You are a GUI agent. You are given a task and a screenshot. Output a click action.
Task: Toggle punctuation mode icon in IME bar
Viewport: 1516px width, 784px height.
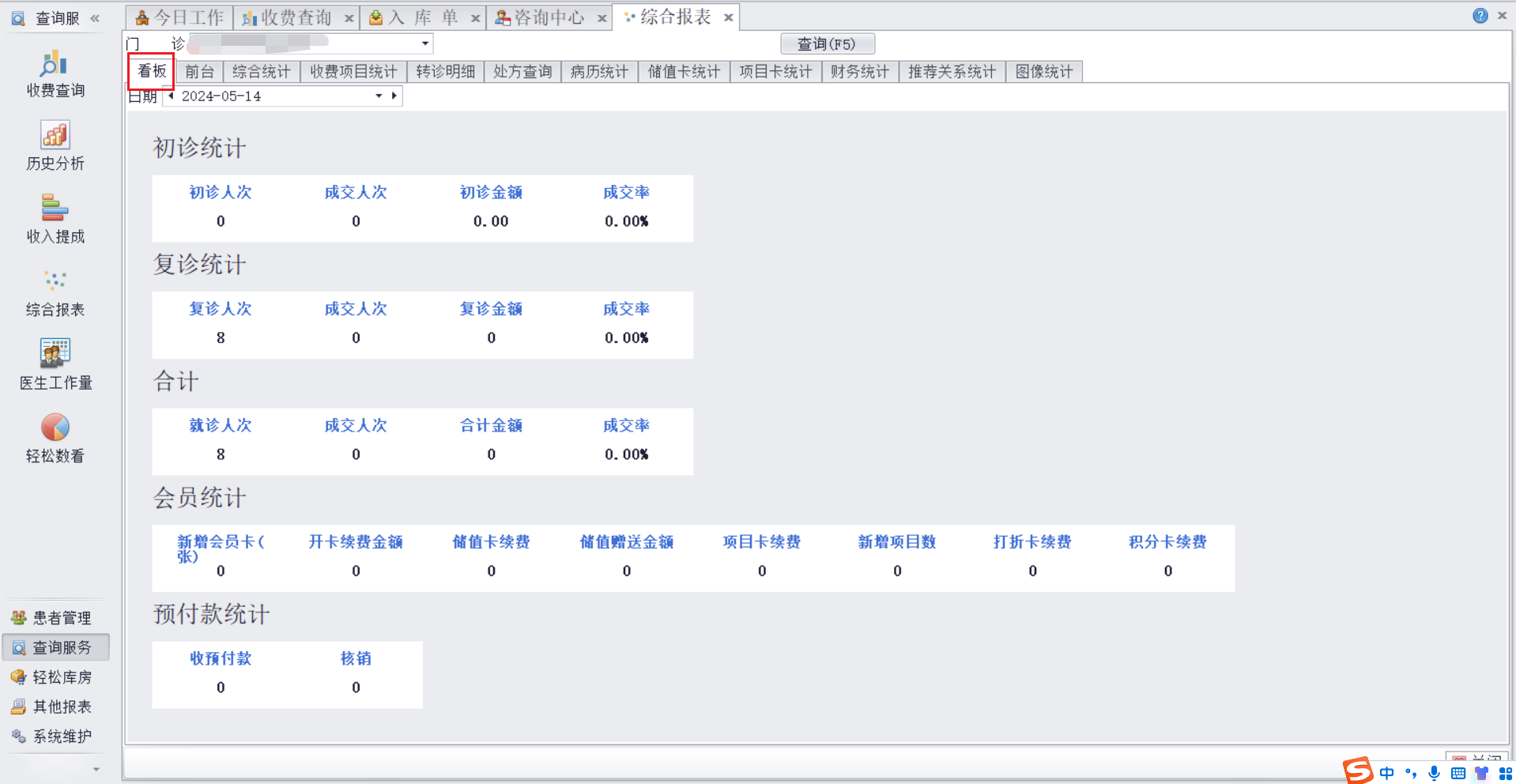[1411, 773]
